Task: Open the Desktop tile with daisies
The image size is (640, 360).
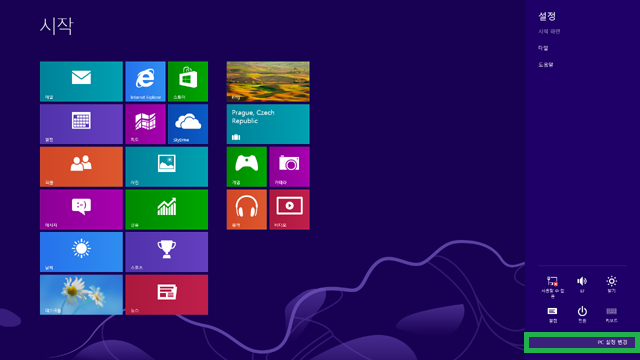Action: point(81,295)
